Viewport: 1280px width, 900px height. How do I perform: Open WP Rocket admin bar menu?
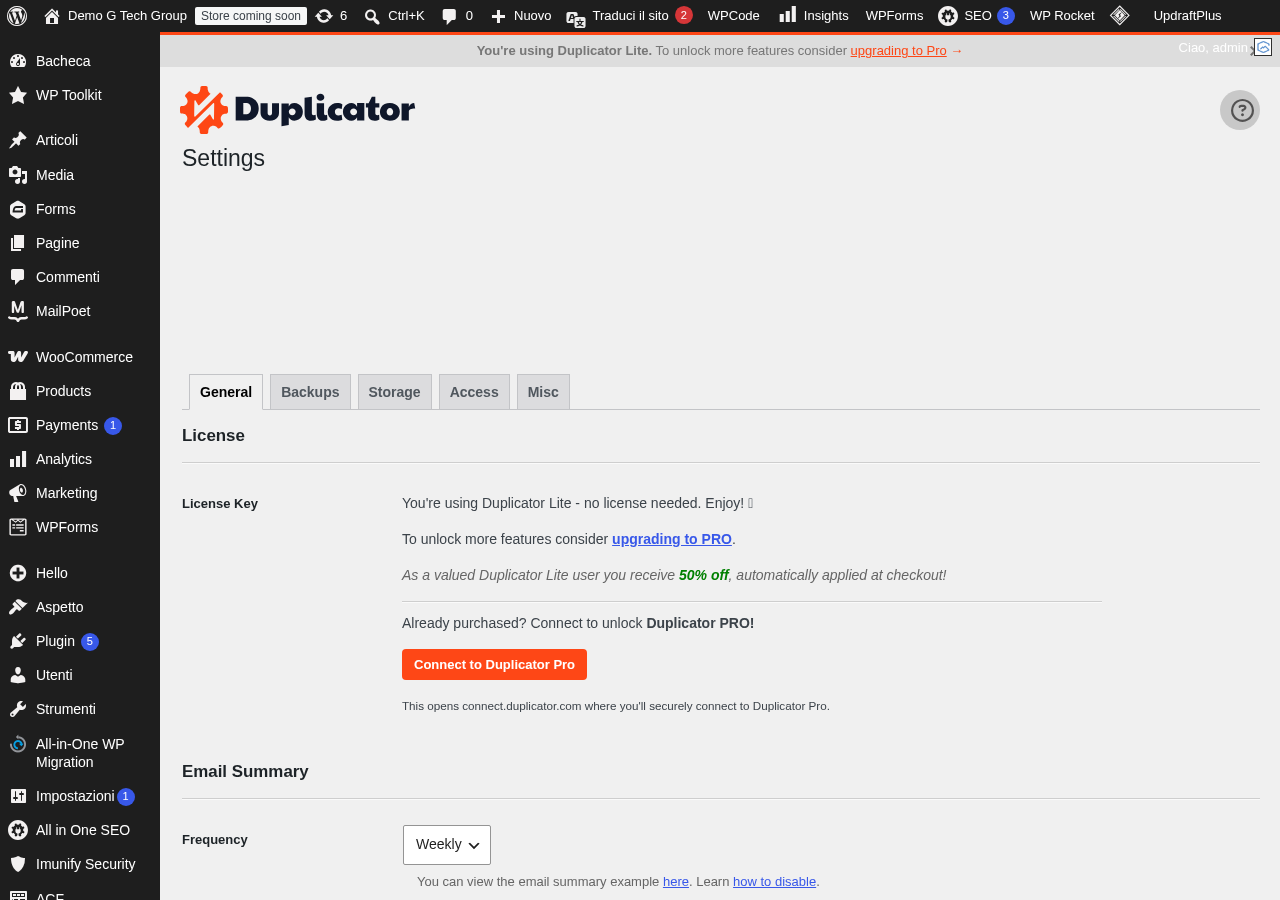(1062, 16)
